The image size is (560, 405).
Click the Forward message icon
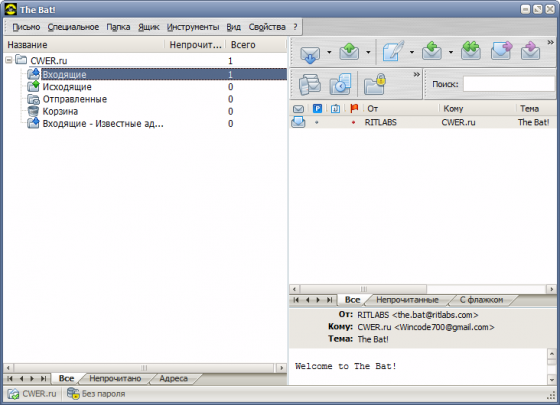(x=501, y=51)
